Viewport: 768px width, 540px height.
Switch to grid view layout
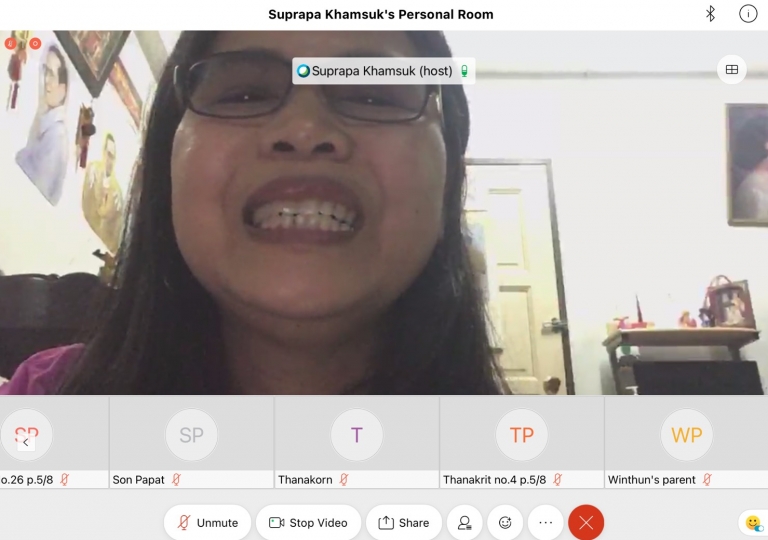coord(732,70)
